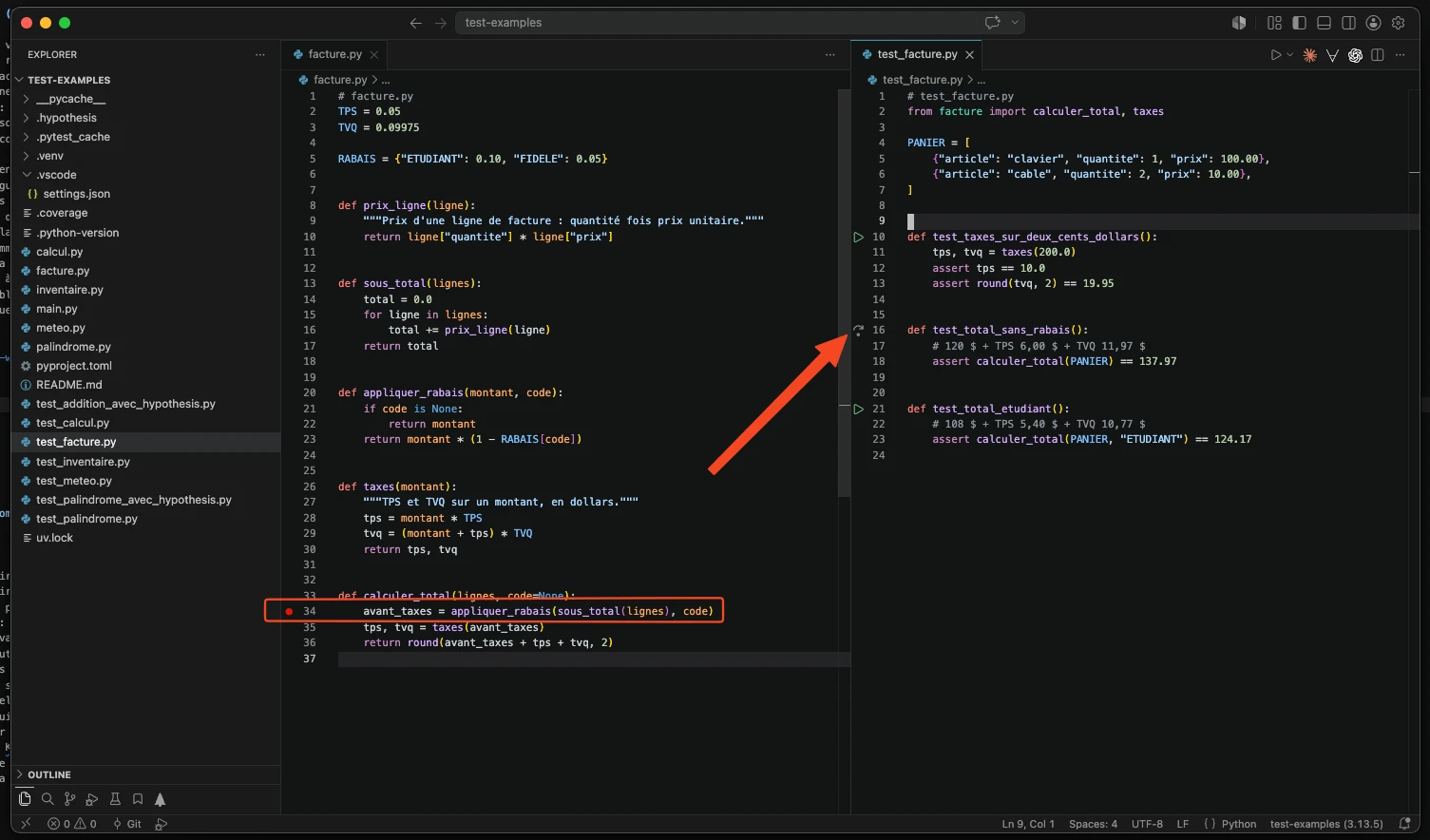The height and width of the screenshot is (840, 1430).
Task: Open pyproject.toml in Explorer
Action: [145, 366]
